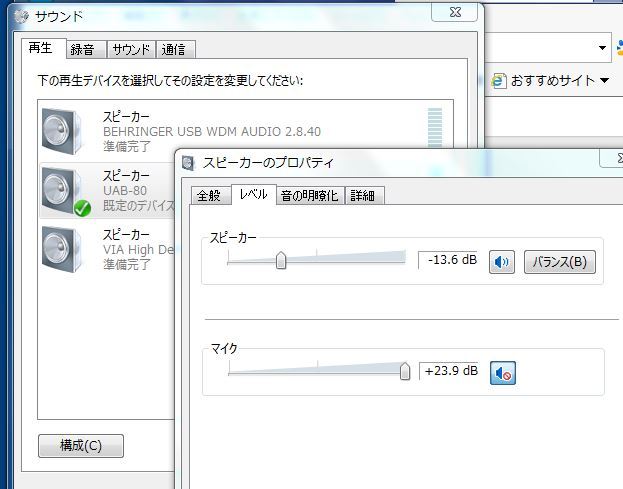Click the icon beside おすすめサイト
The width and height of the screenshot is (623, 489).
[x=499, y=80]
